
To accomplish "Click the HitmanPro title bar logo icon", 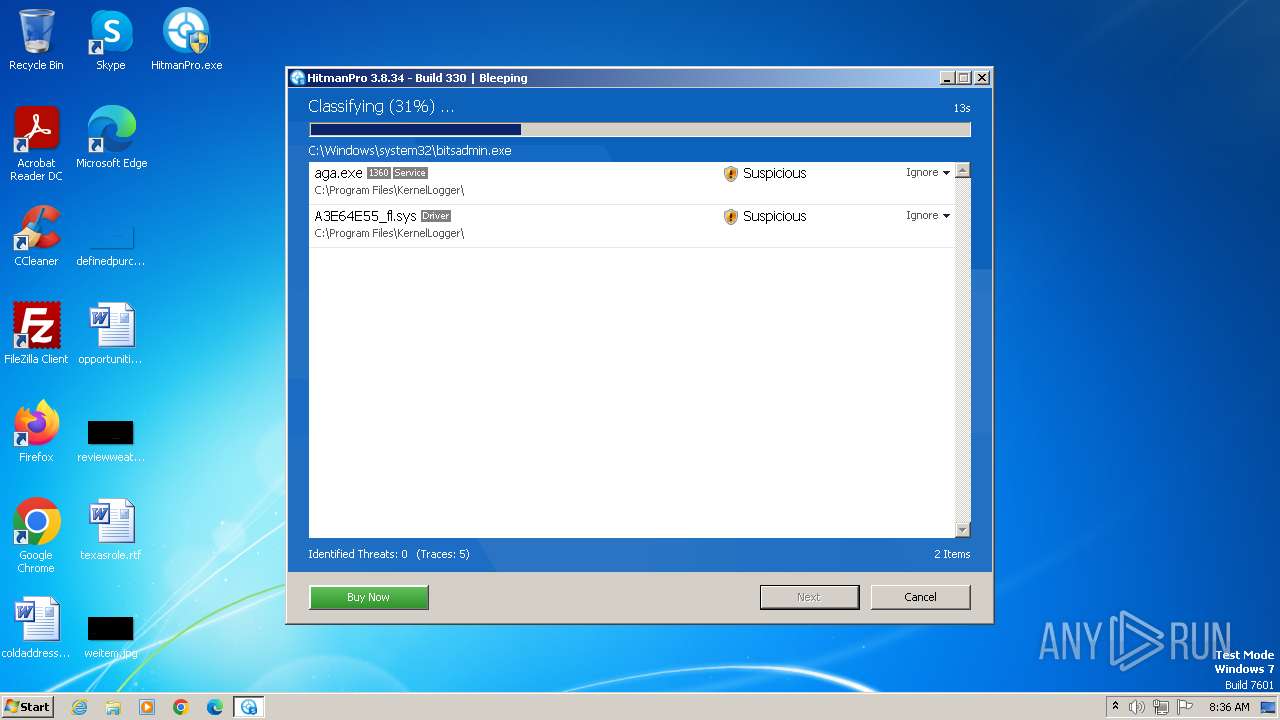I will pos(297,78).
